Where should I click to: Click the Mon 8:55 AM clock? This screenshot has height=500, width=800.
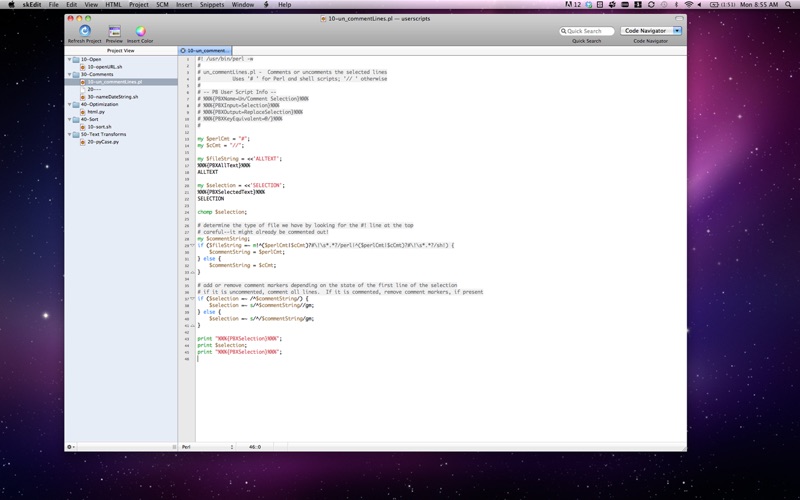pos(759,5)
